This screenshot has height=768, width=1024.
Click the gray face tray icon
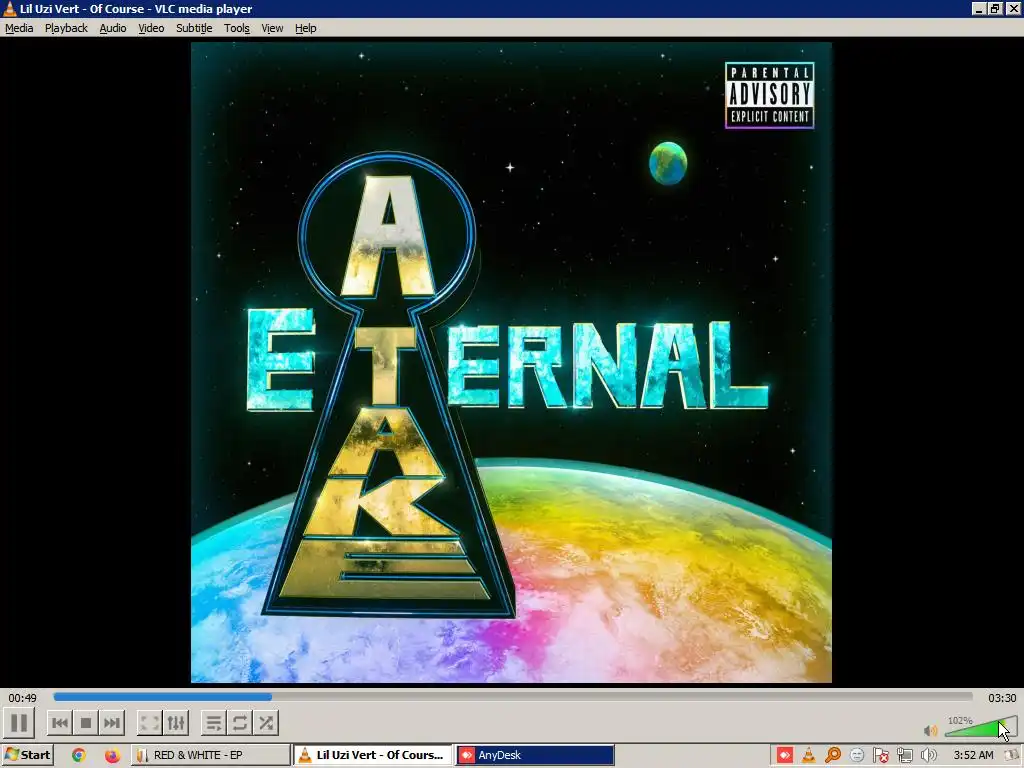857,756
